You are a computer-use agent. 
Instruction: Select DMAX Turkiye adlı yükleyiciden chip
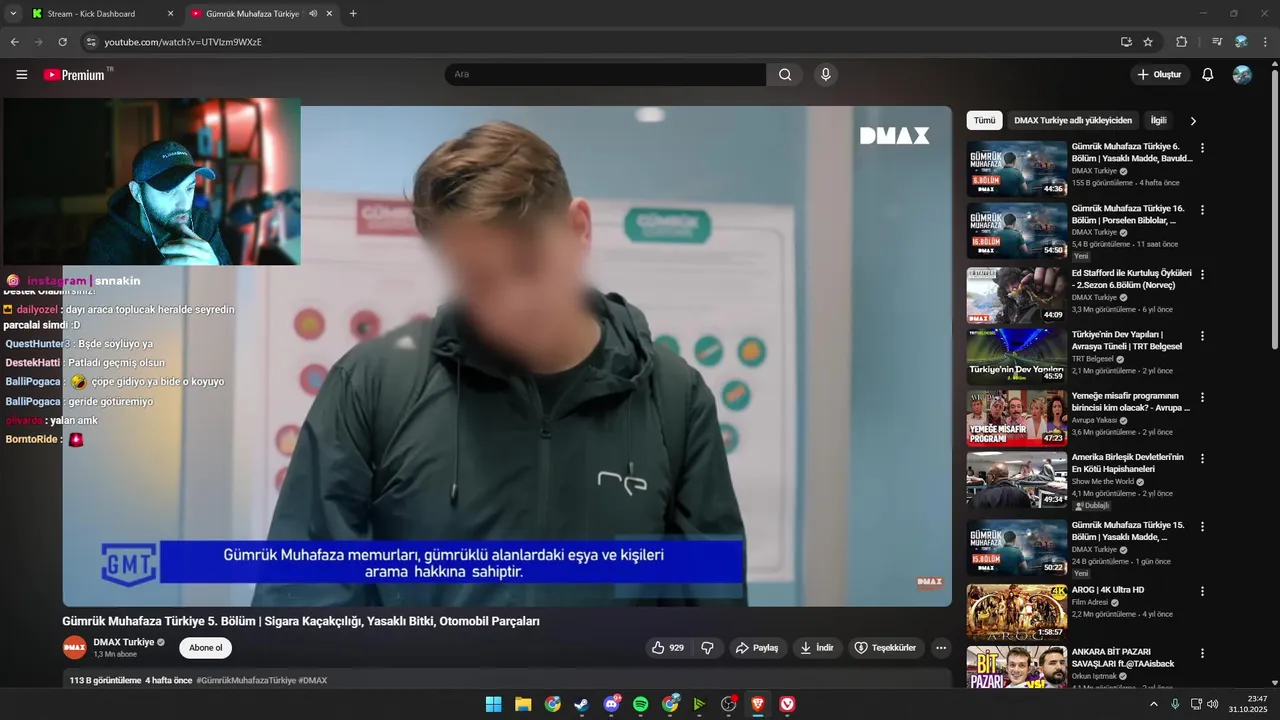click(x=1073, y=121)
